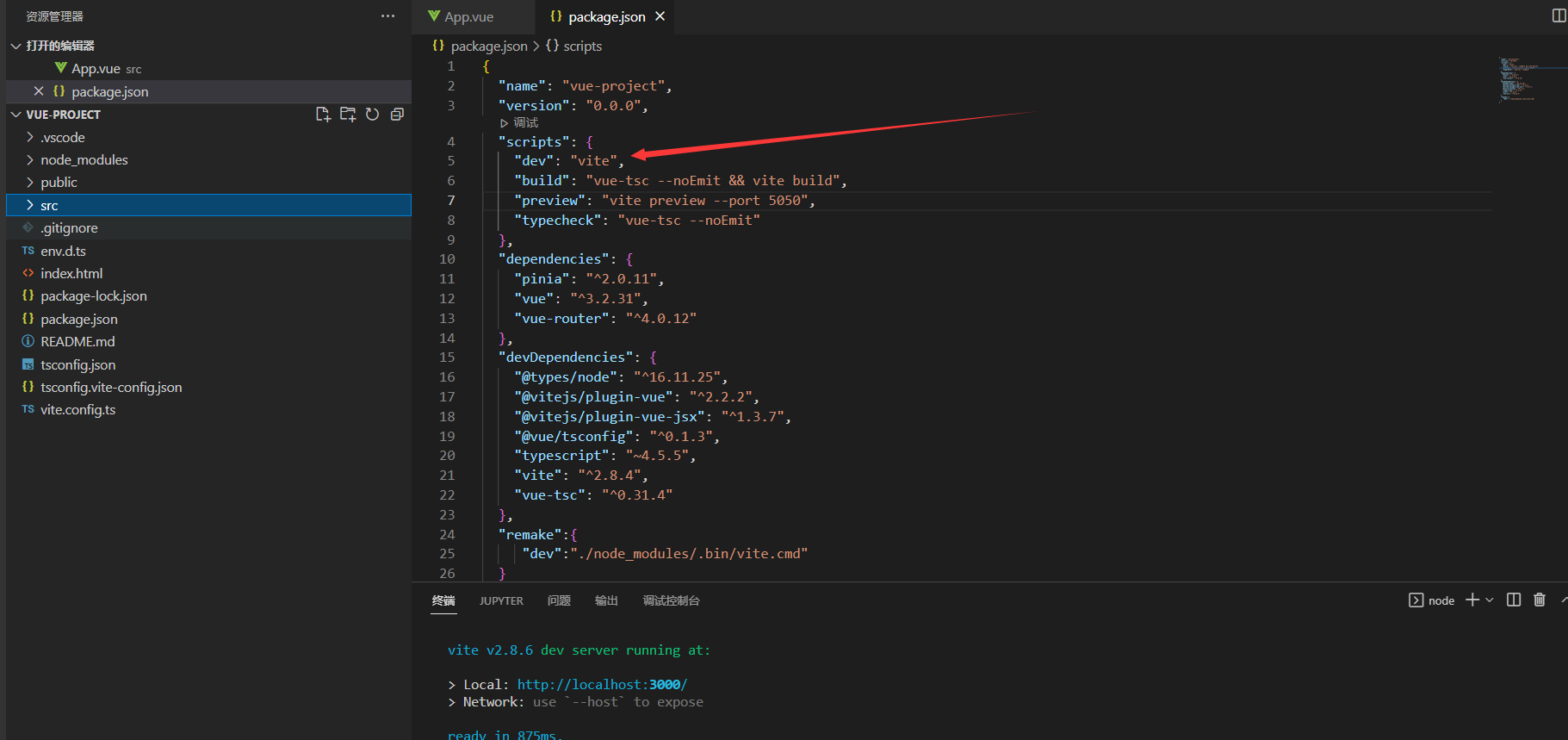1568x740 pixels.
Task: Open the JUPYTER panel tab
Action: tap(501, 601)
